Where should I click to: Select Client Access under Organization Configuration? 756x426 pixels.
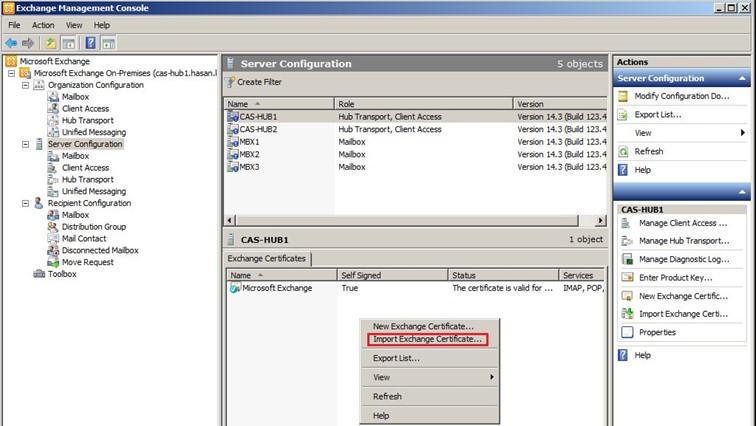(85, 108)
